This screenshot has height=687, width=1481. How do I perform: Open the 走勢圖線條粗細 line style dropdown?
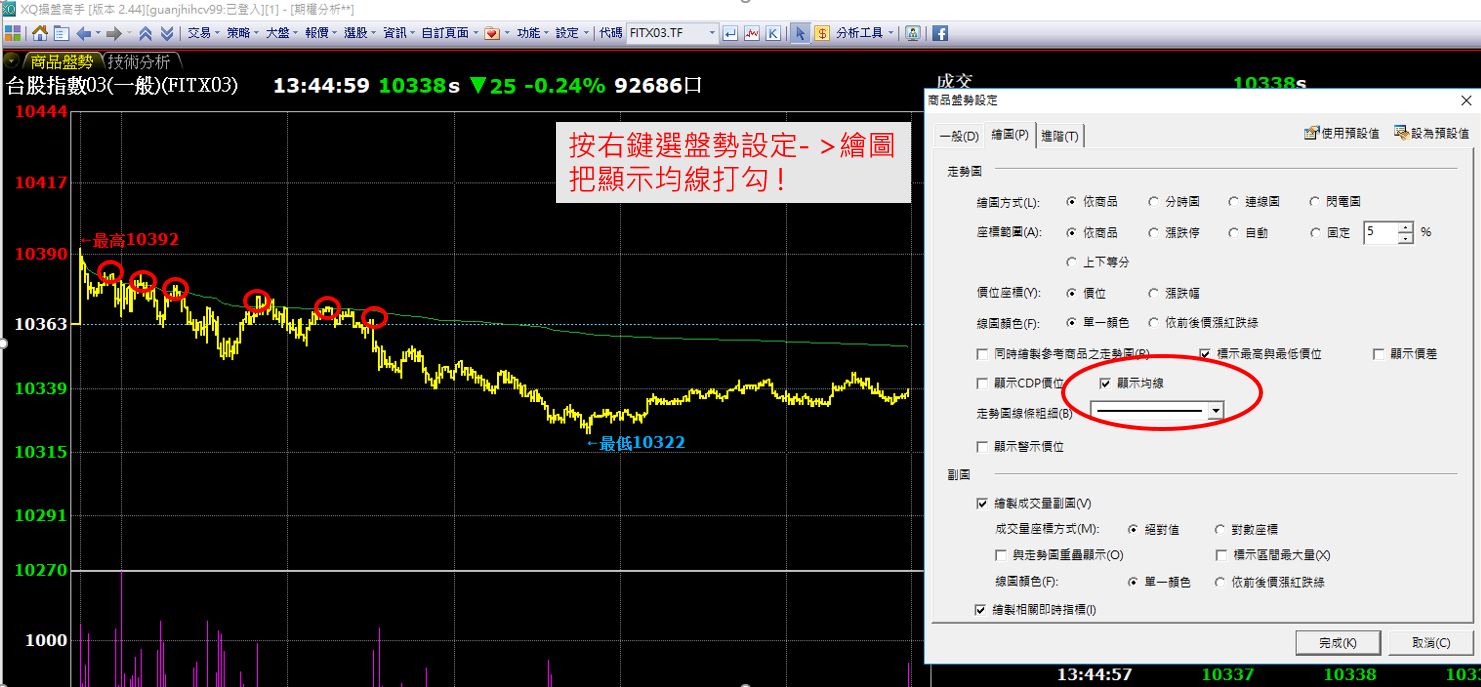coord(1216,411)
